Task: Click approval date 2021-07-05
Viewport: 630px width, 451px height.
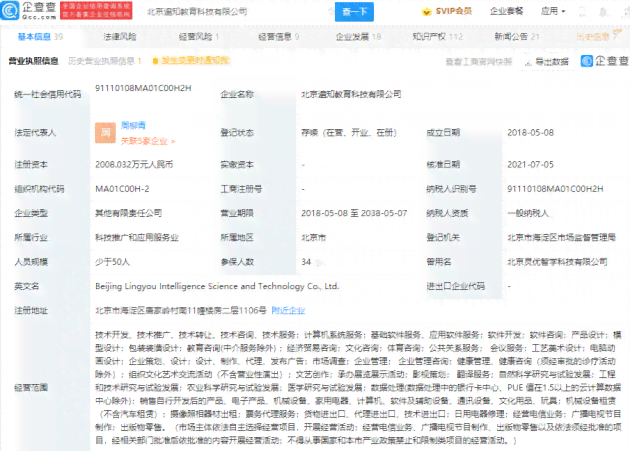Action: tap(530, 164)
